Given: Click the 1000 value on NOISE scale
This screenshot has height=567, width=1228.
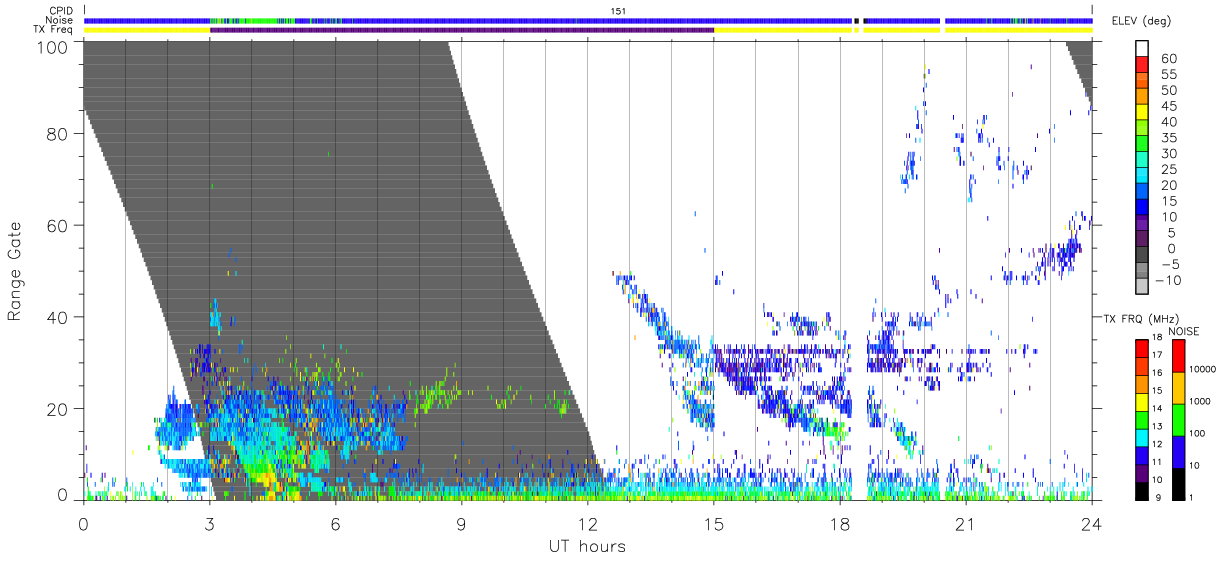Looking at the screenshot, I should pyautogui.click(x=1200, y=401).
